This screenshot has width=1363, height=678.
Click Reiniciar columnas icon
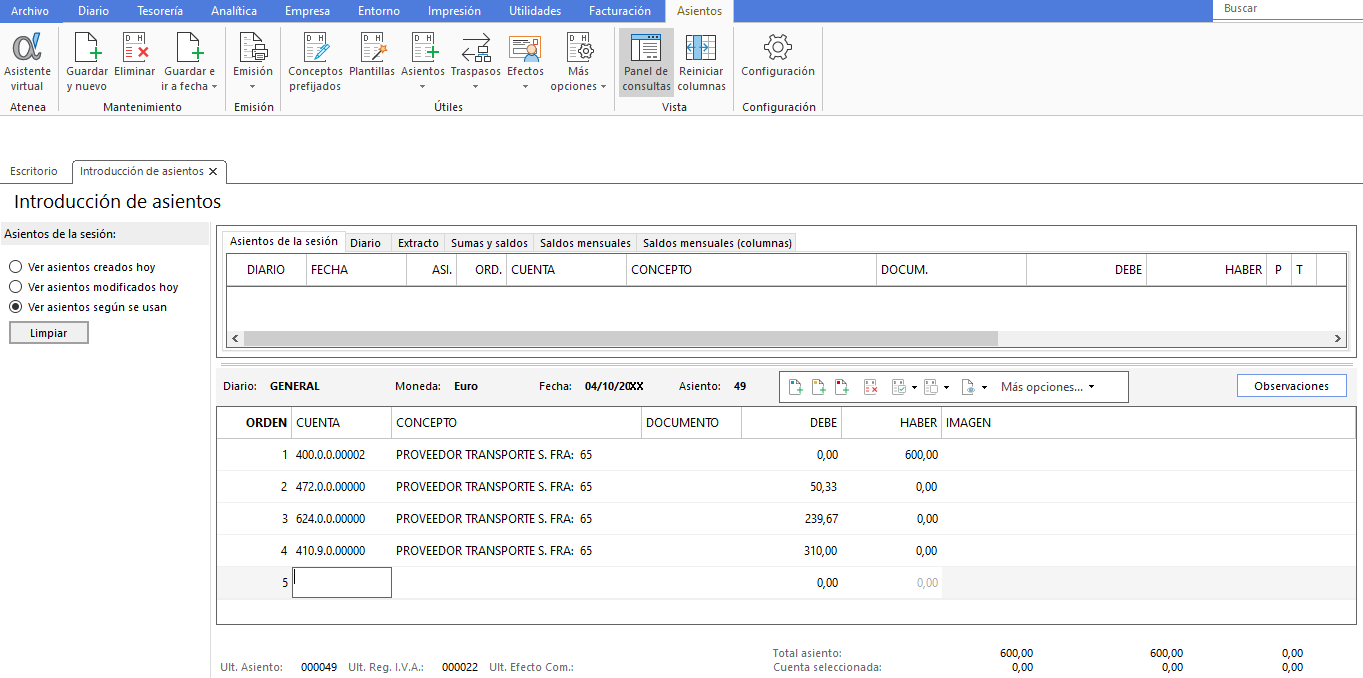tap(701, 48)
